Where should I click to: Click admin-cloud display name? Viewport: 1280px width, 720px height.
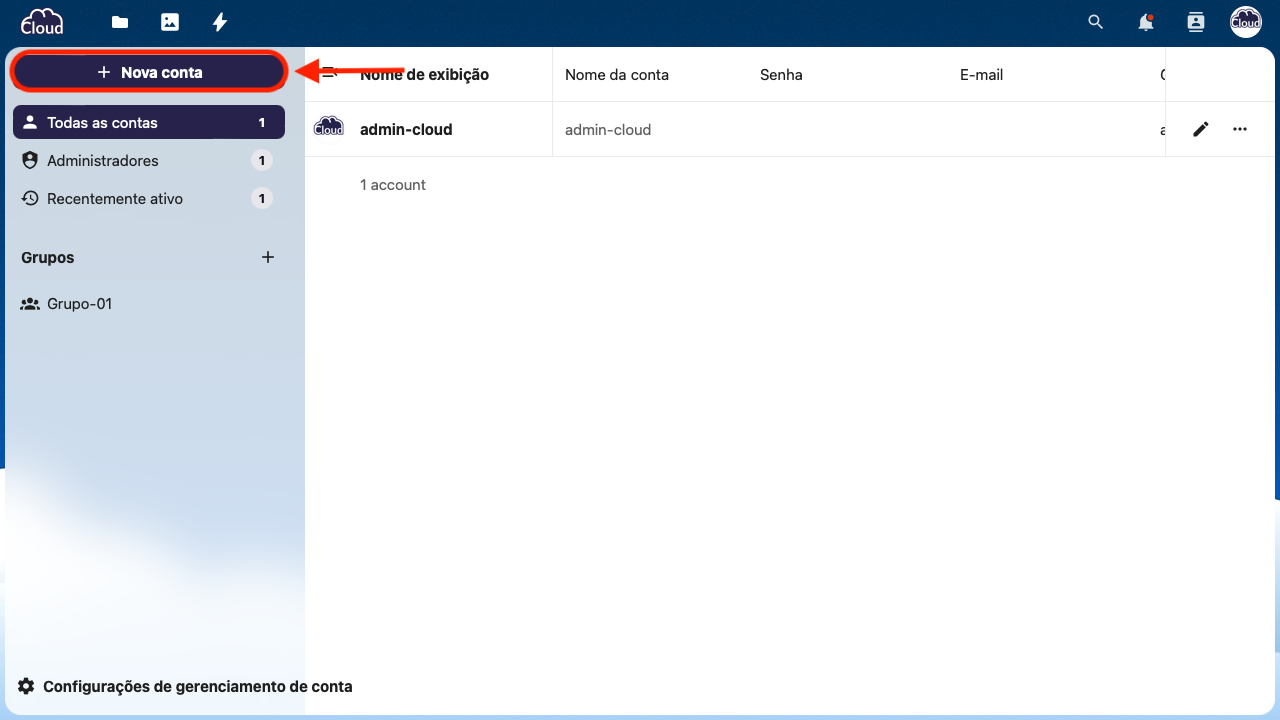406,130
